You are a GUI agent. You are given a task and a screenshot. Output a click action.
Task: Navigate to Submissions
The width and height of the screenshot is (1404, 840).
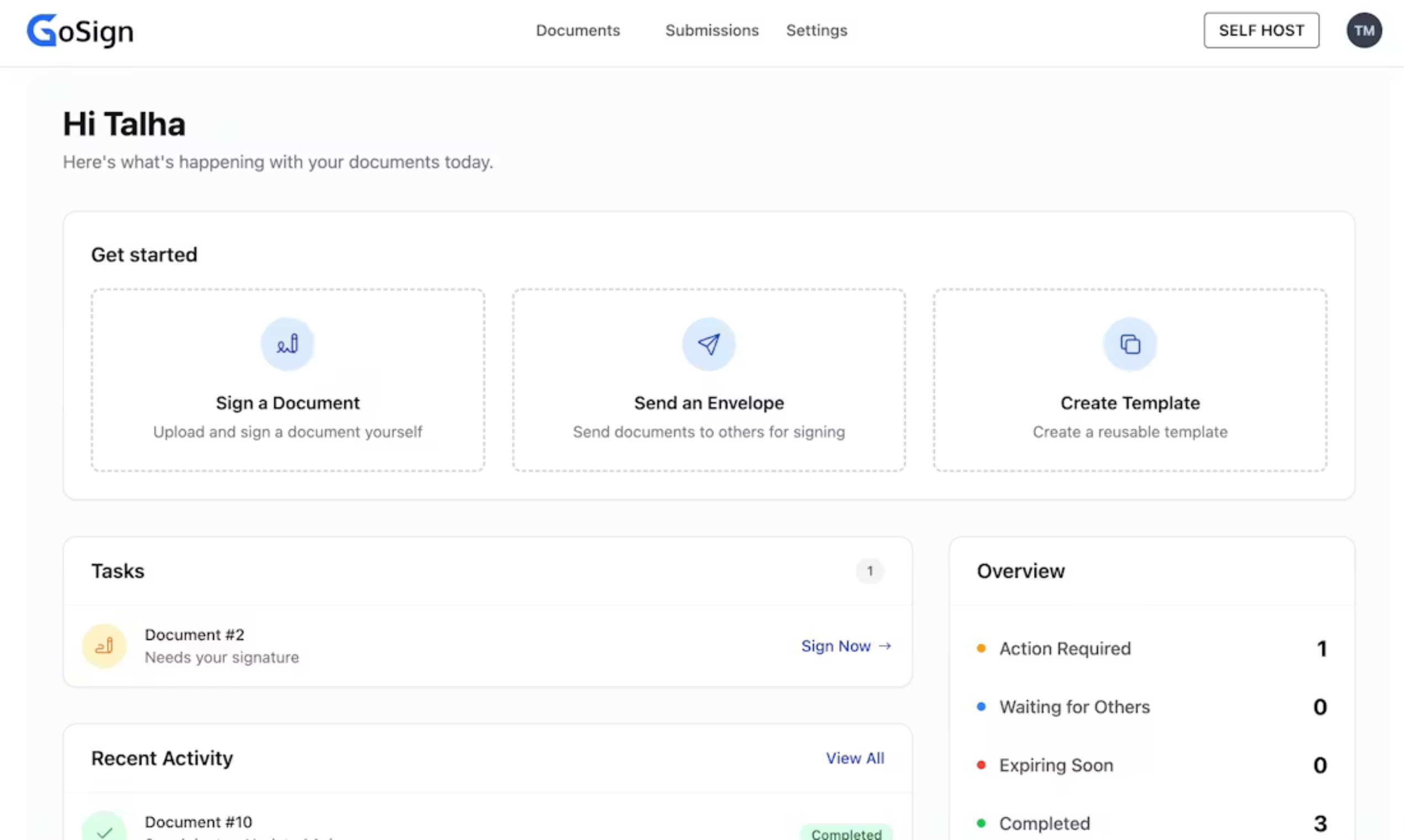pyautogui.click(x=711, y=30)
